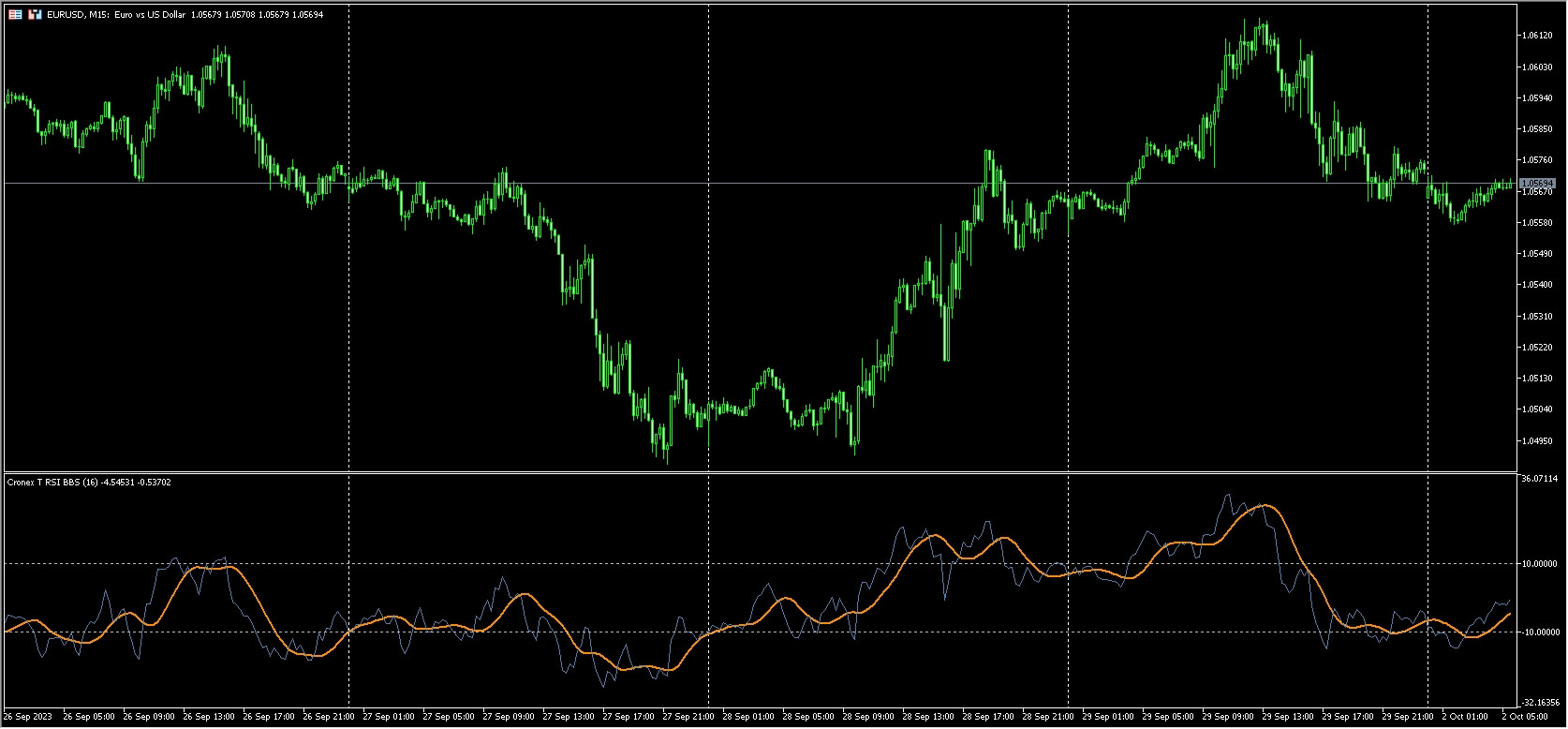The image size is (1568, 729).
Task: Click the 26 Sep 13:00 time label
Action: (209, 717)
